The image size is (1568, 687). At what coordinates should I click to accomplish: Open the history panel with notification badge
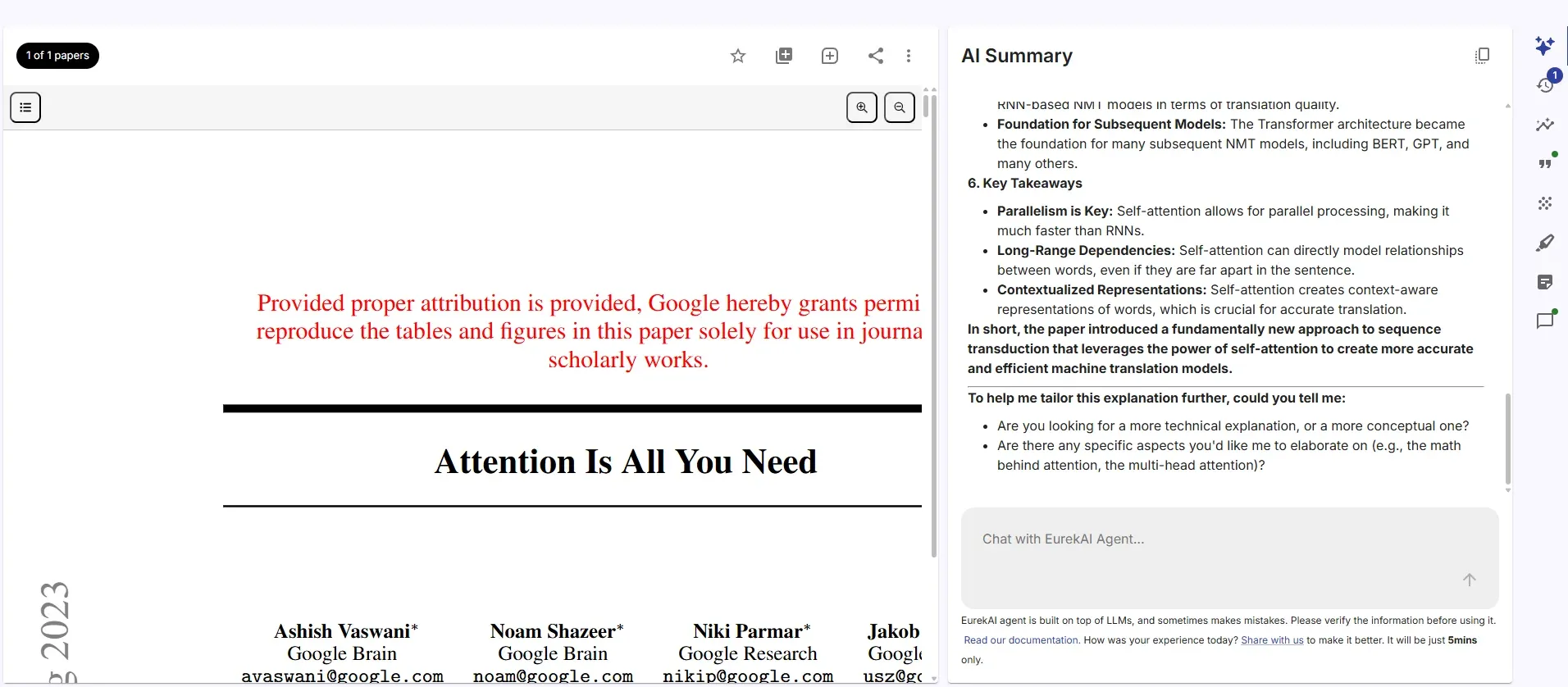tap(1545, 85)
